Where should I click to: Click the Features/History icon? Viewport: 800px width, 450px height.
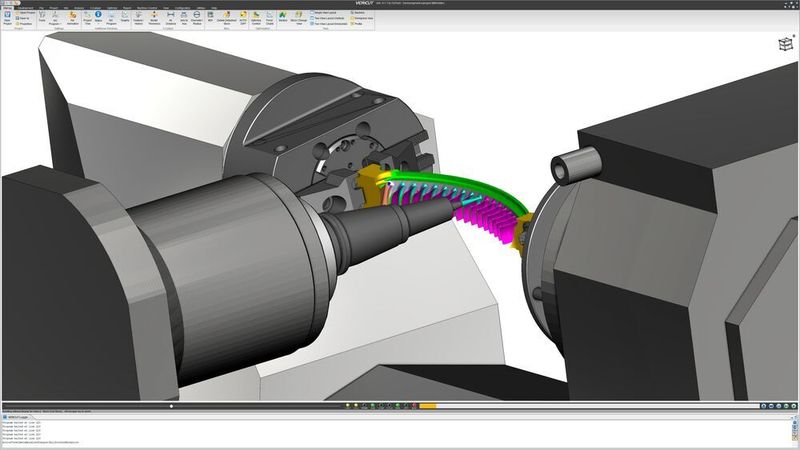coord(138,18)
